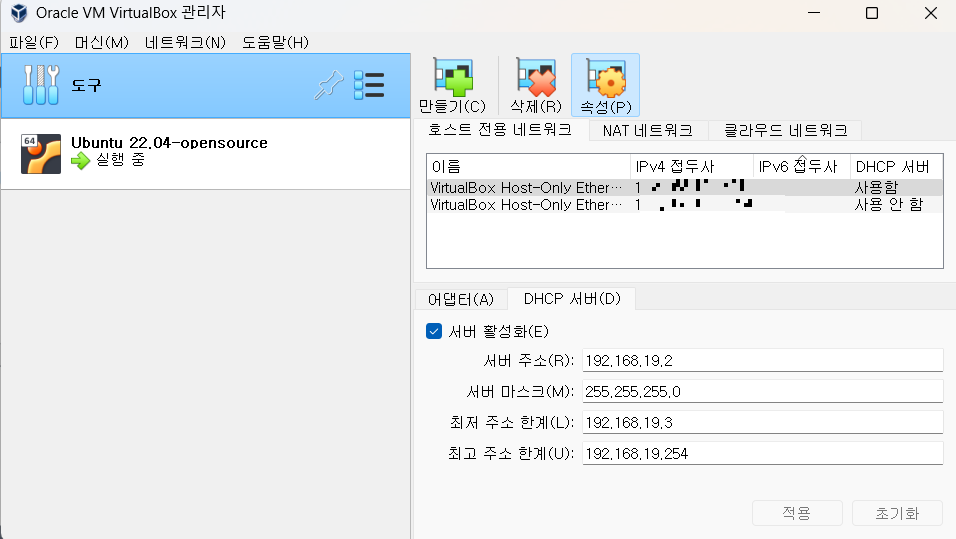The height and width of the screenshot is (539, 956).
Task: Open the 네트워크(N) menu
Action: click(185, 42)
